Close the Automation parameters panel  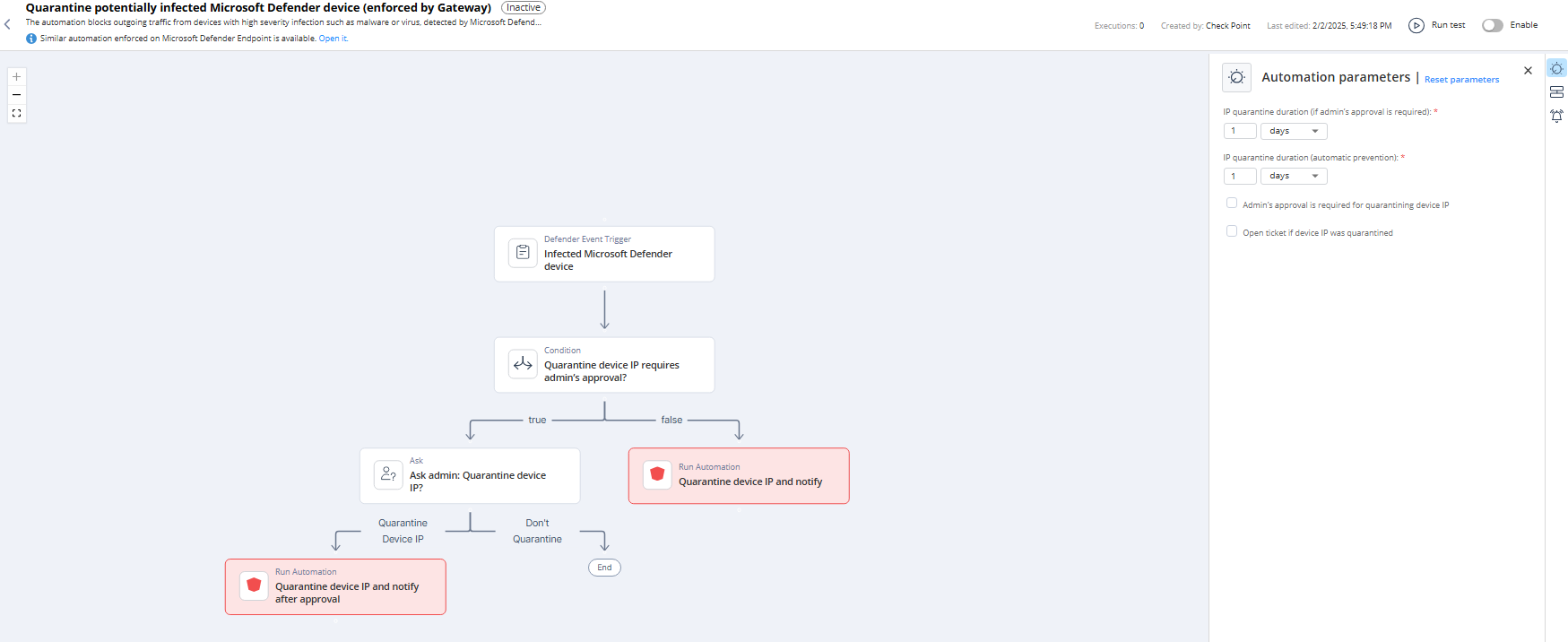pyautogui.click(x=1528, y=71)
